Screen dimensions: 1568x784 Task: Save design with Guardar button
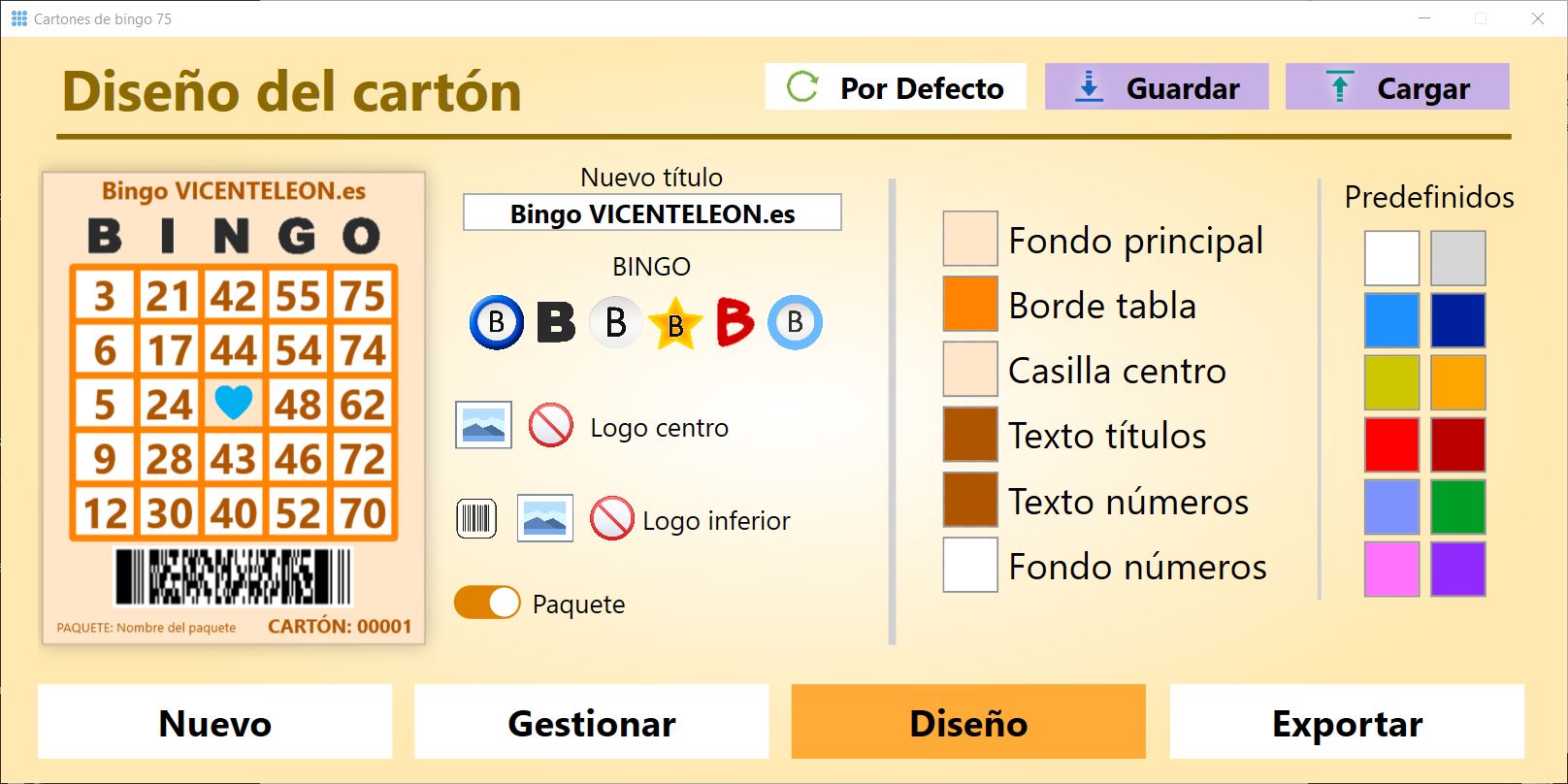pyautogui.click(x=1157, y=87)
